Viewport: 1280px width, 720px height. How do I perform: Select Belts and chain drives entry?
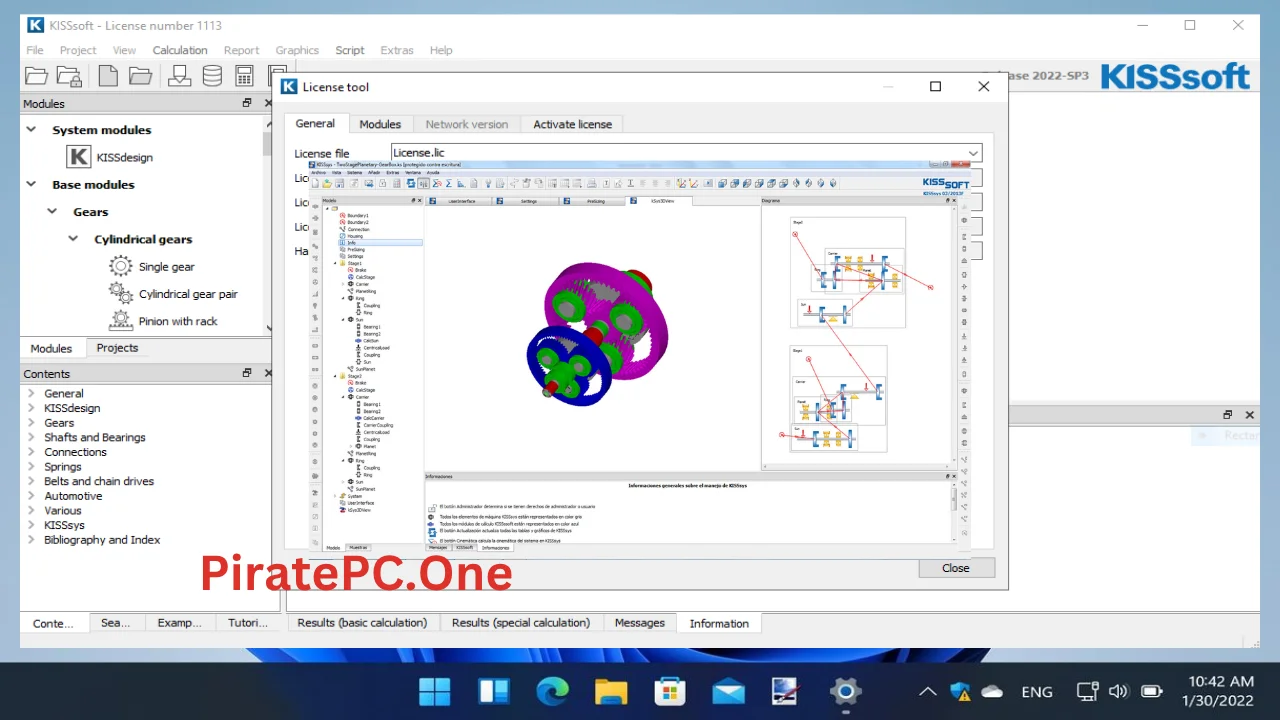coord(99,481)
